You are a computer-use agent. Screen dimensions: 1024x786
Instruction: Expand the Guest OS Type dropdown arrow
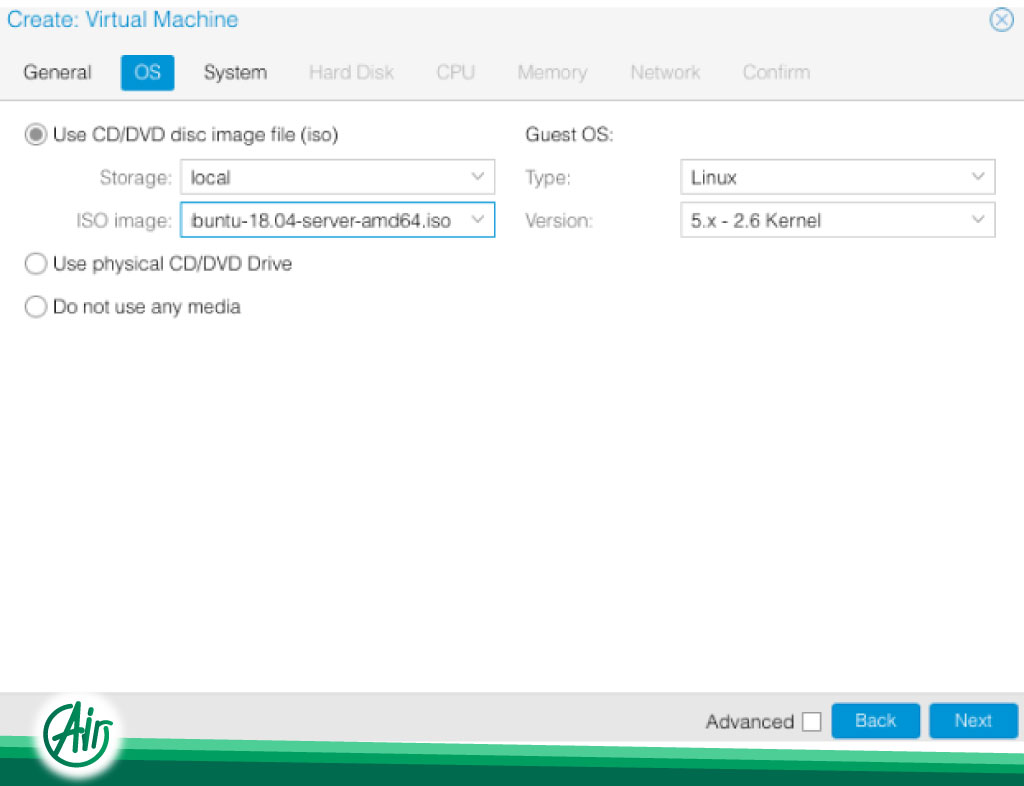978,177
